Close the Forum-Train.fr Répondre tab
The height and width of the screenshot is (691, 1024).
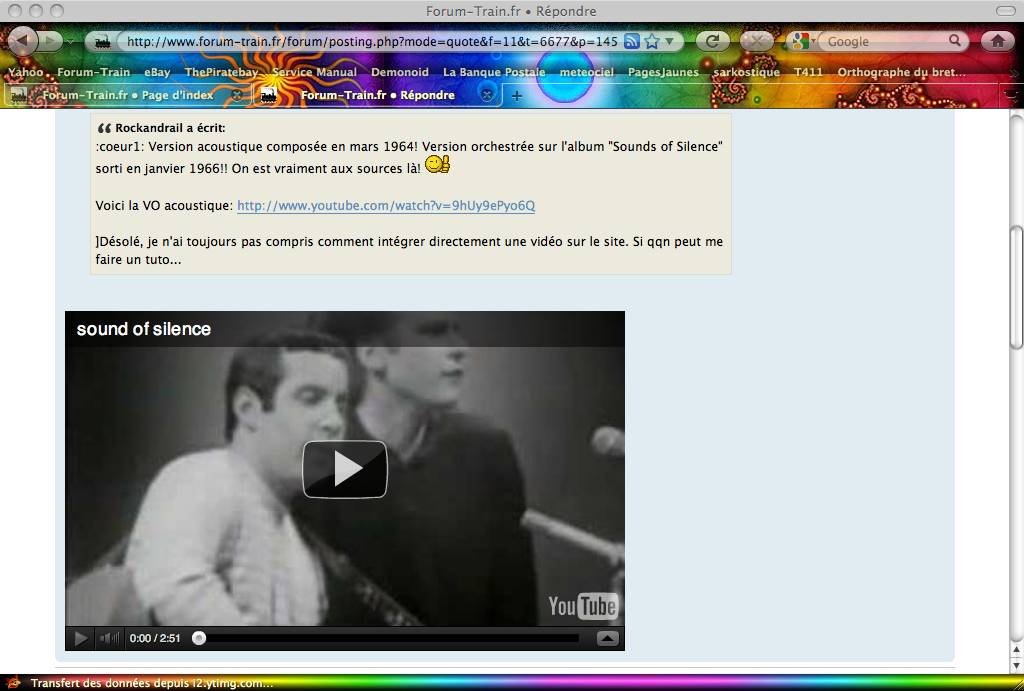coord(486,95)
